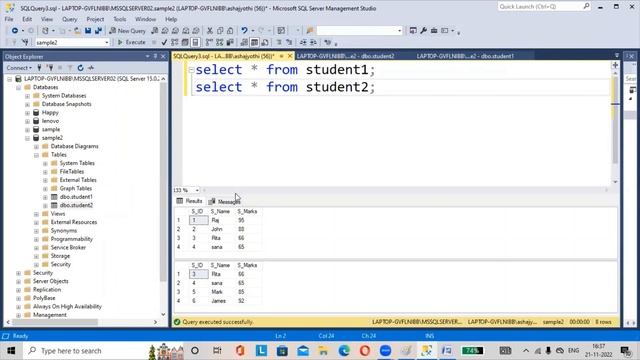Open the View menu
The image size is (640, 360).
47,19
